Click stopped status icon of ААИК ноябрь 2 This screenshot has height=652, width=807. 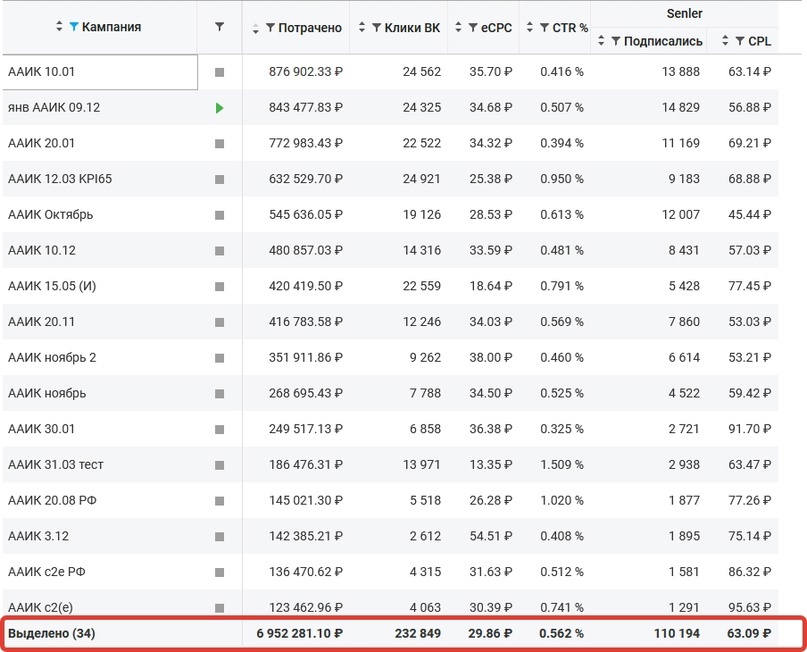click(220, 358)
